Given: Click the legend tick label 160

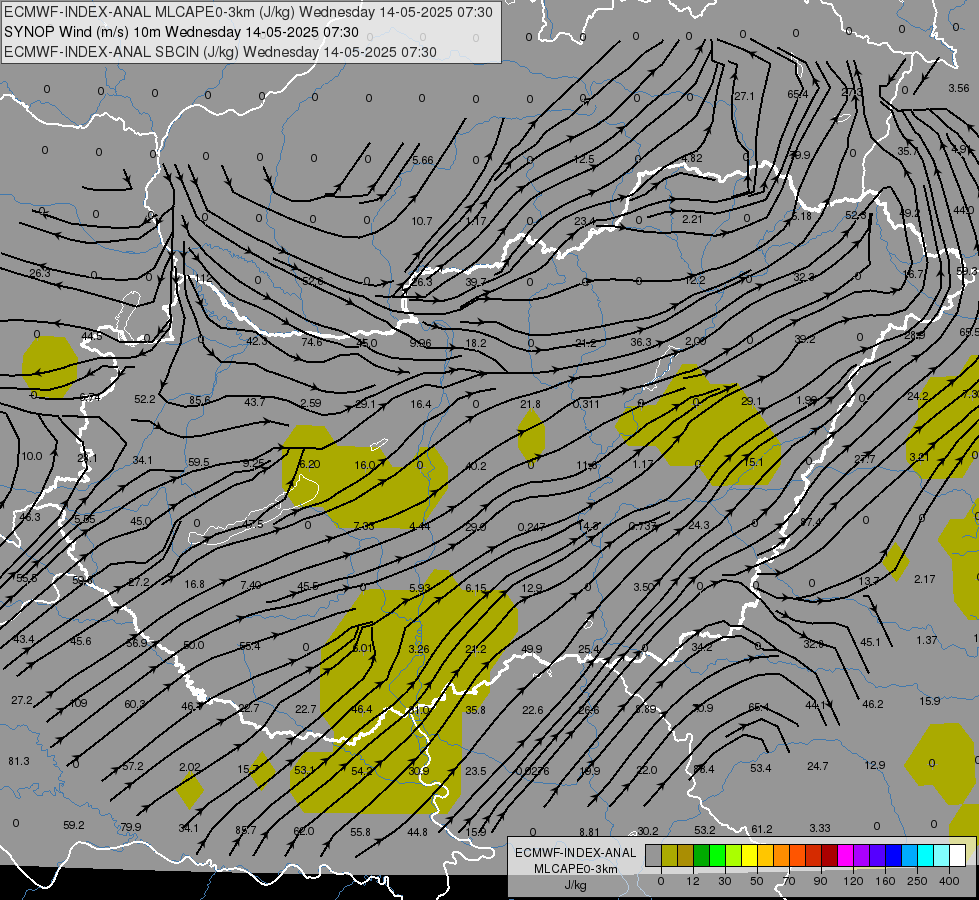Looking at the screenshot, I should tap(885, 881).
